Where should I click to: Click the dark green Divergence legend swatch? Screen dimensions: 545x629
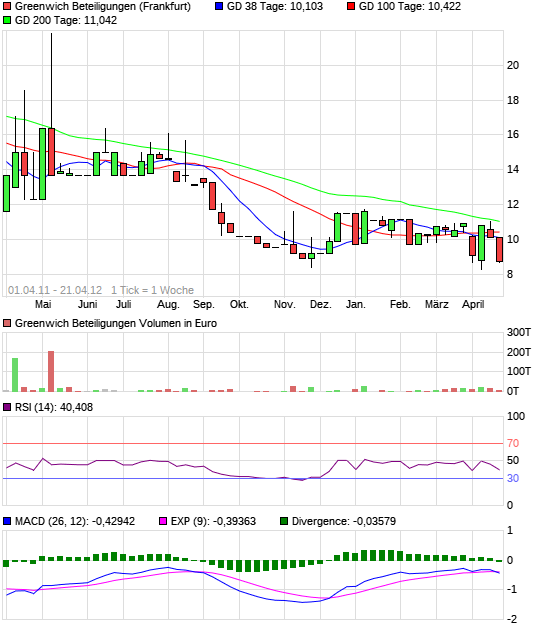pyautogui.click(x=284, y=521)
